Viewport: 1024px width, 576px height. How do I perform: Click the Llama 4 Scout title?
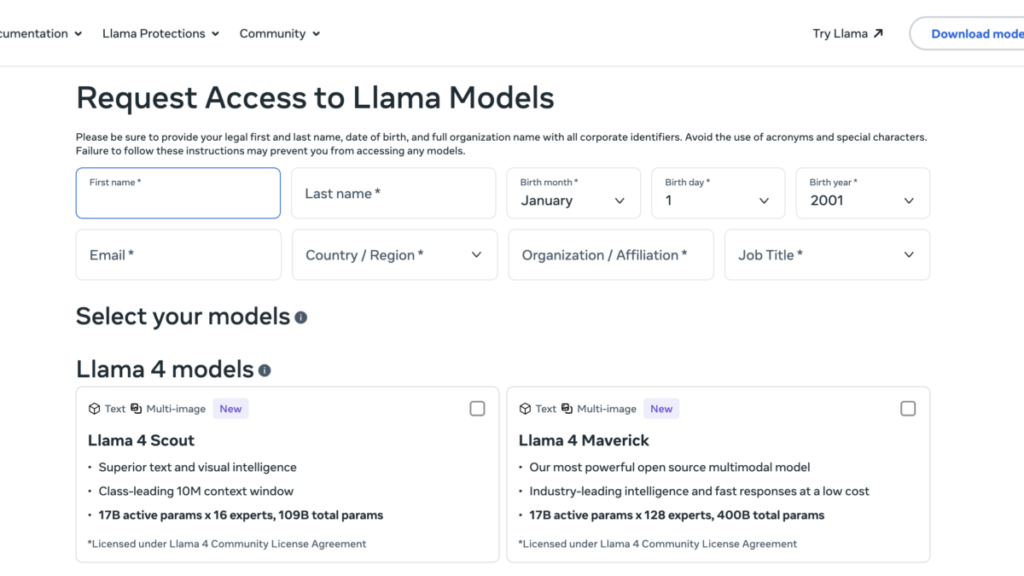[x=141, y=440]
